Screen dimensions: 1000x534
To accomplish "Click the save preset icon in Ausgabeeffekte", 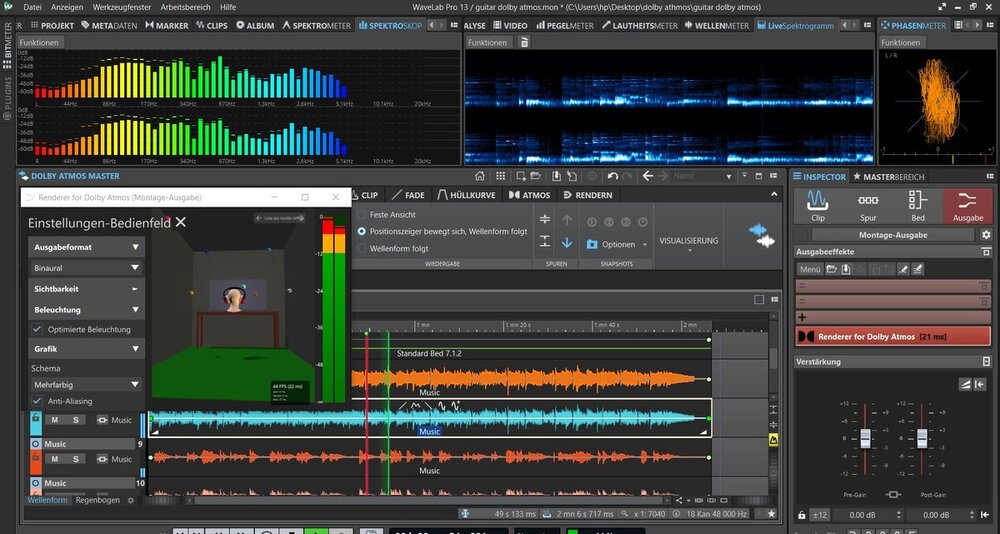I will point(846,269).
